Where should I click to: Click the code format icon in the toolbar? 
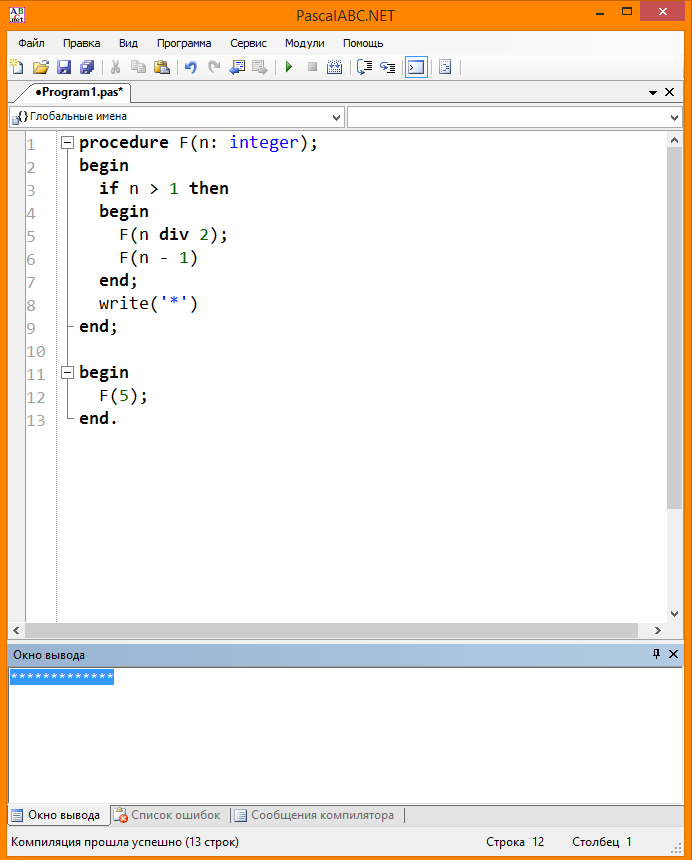(445, 67)
